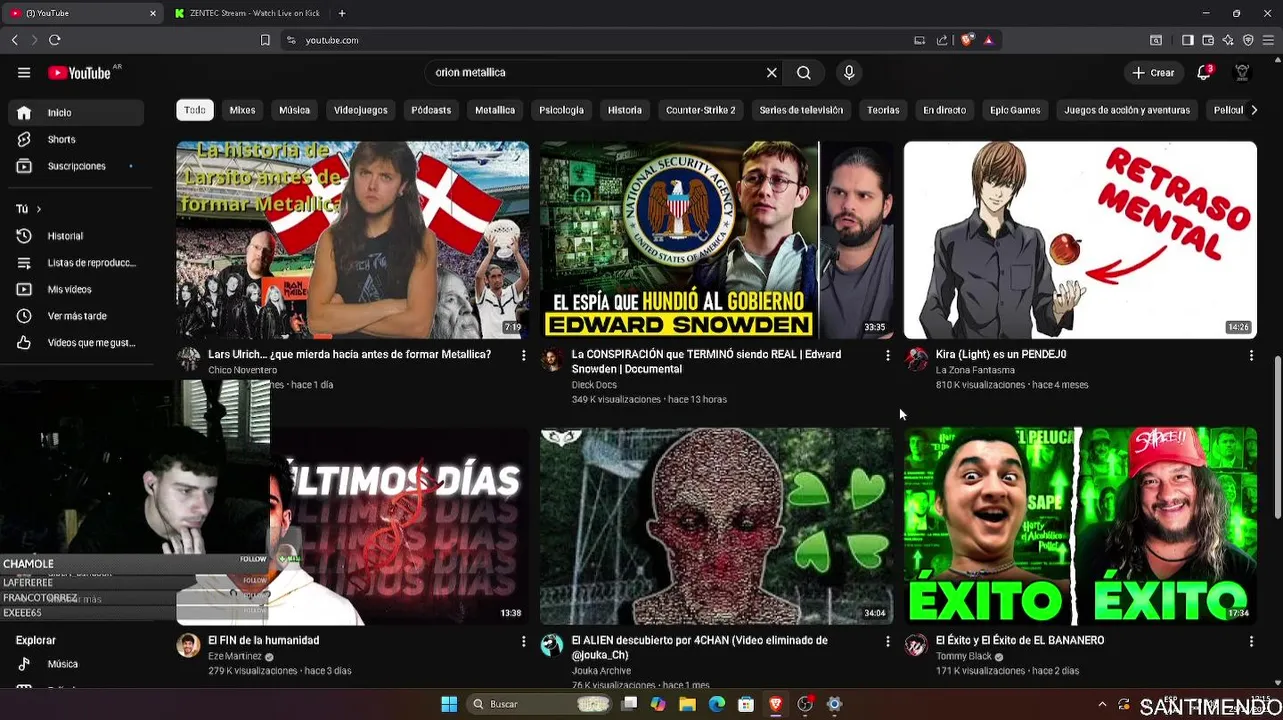This screenshot has width=1283, height=720.
Task: Open Eze Martinez channel link
Action: point(235,656)
